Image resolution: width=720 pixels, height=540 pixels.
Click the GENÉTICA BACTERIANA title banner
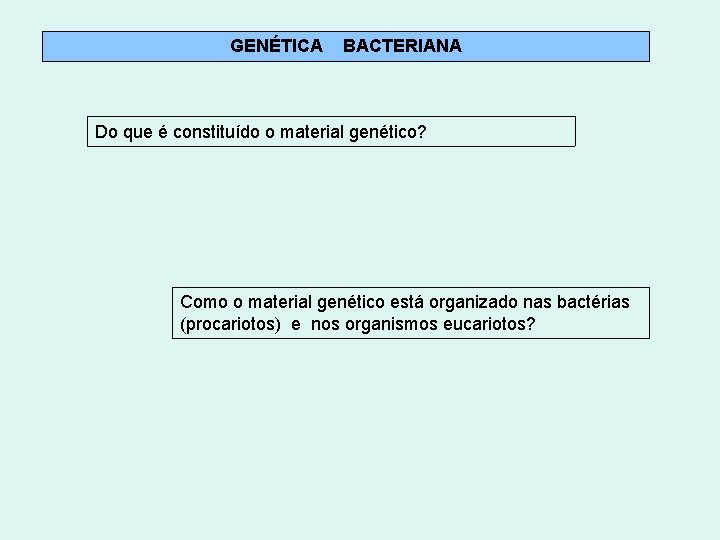pyautogui.click(x=345, y=46)
